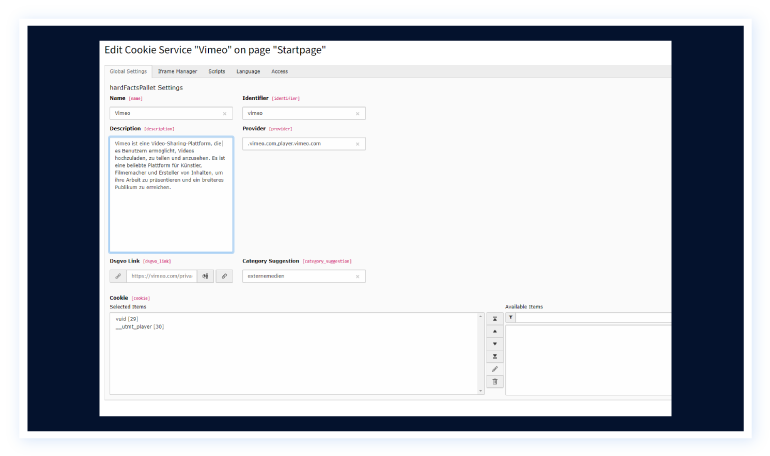Toggle Dsgvo Link field view button
Screen dimensions: 770x456
[x=205, y=276]
